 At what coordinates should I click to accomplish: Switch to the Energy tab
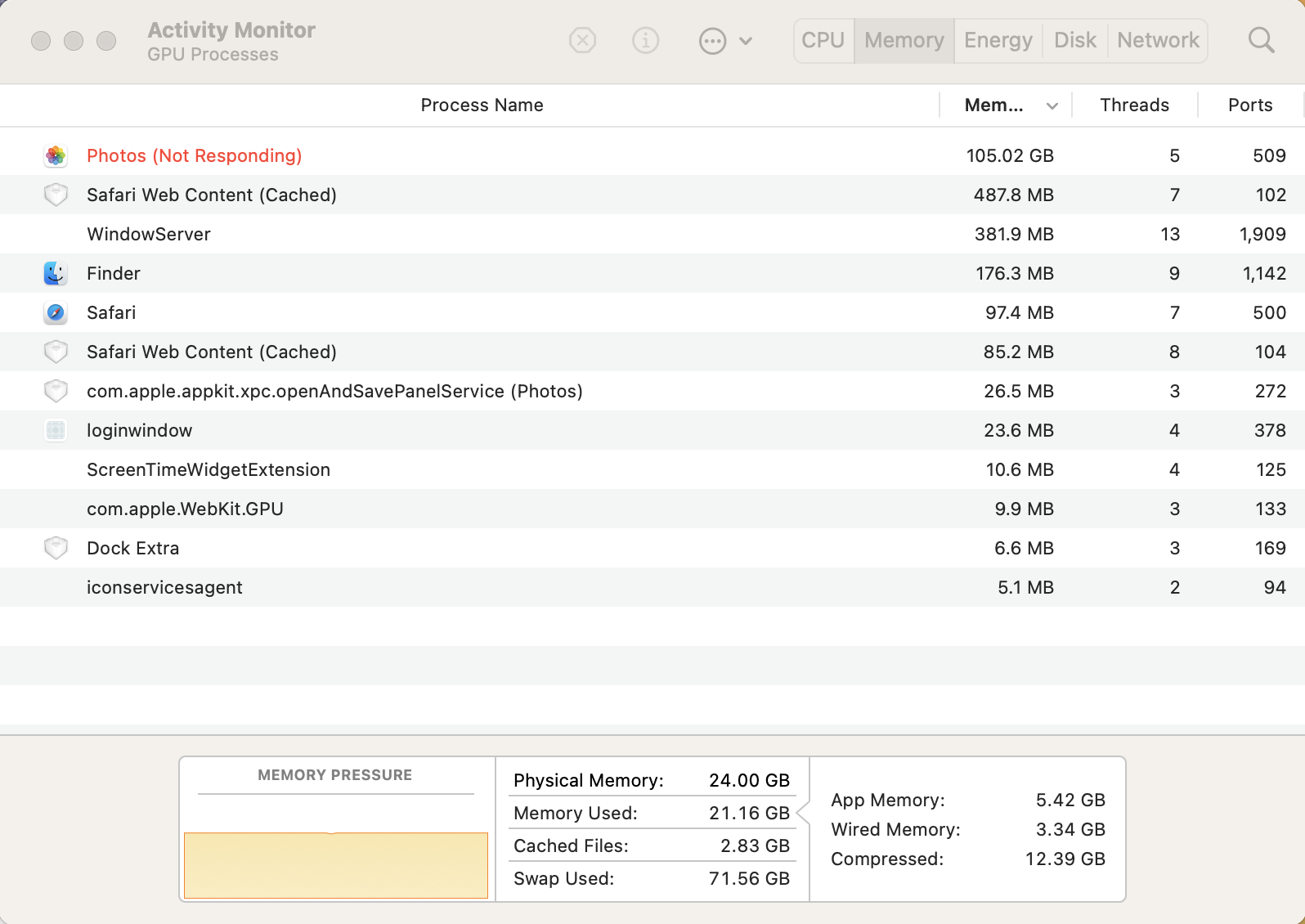998,40
